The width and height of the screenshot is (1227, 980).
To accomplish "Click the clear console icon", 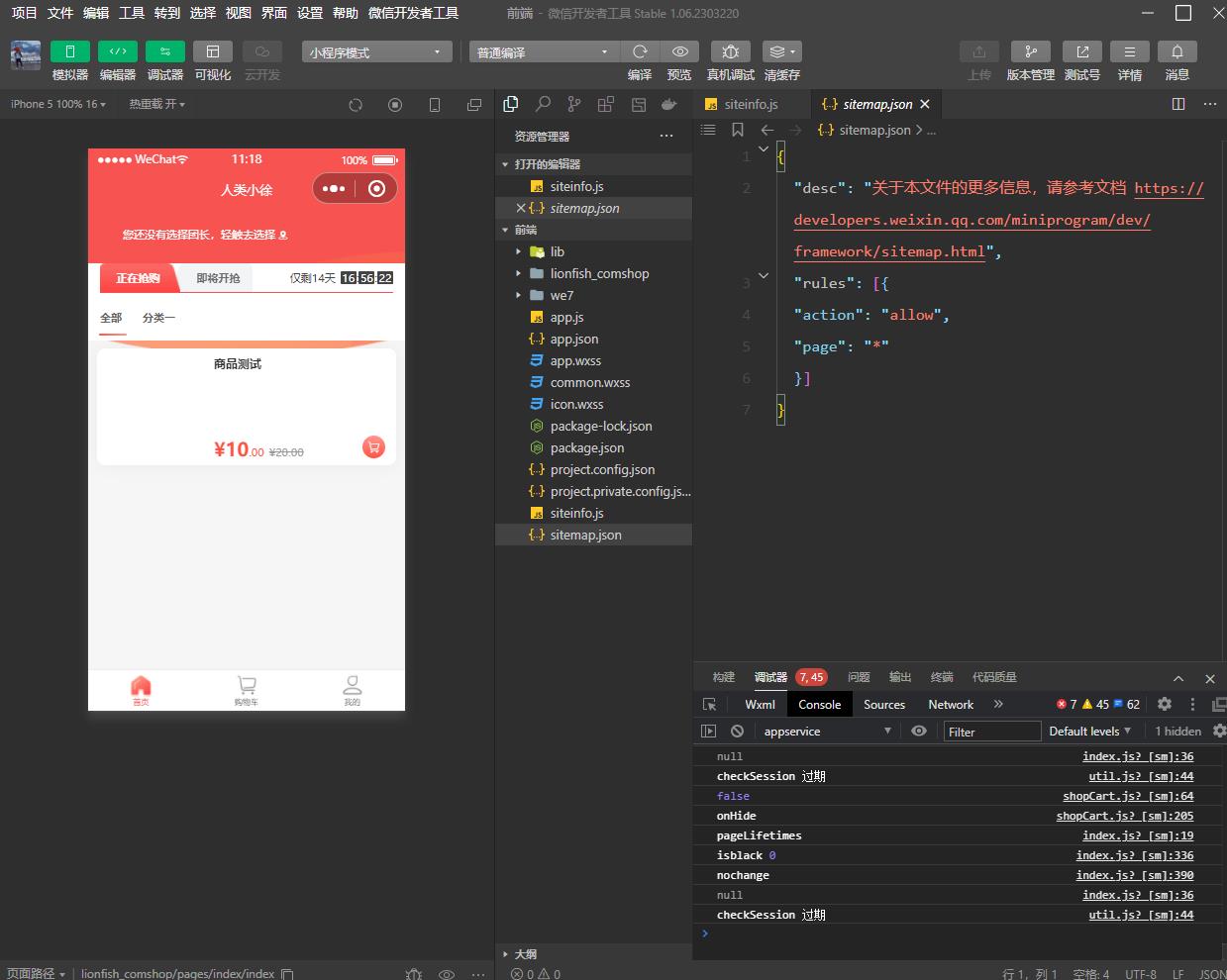I will (x=737, y=732).
